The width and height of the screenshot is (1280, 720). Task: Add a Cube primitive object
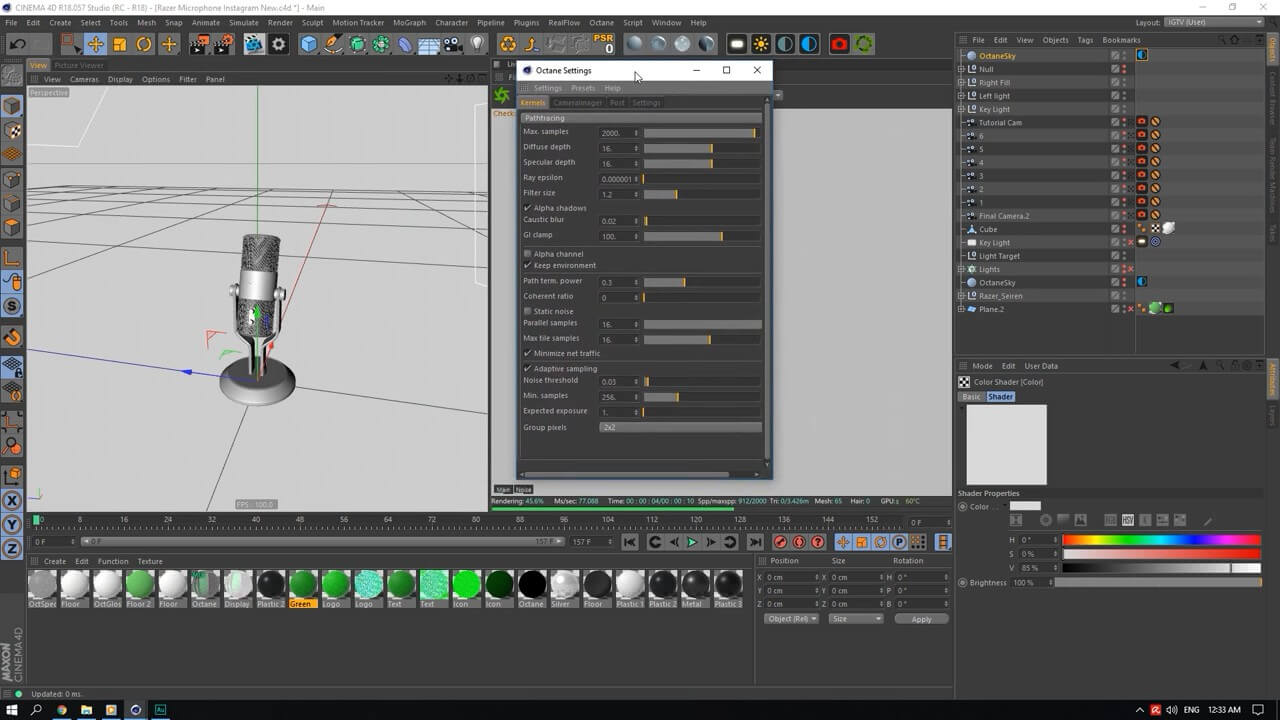coord(309,44)
